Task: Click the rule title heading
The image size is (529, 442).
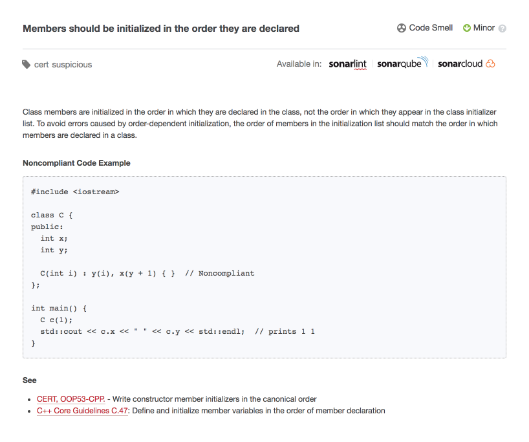Action: 161,29
